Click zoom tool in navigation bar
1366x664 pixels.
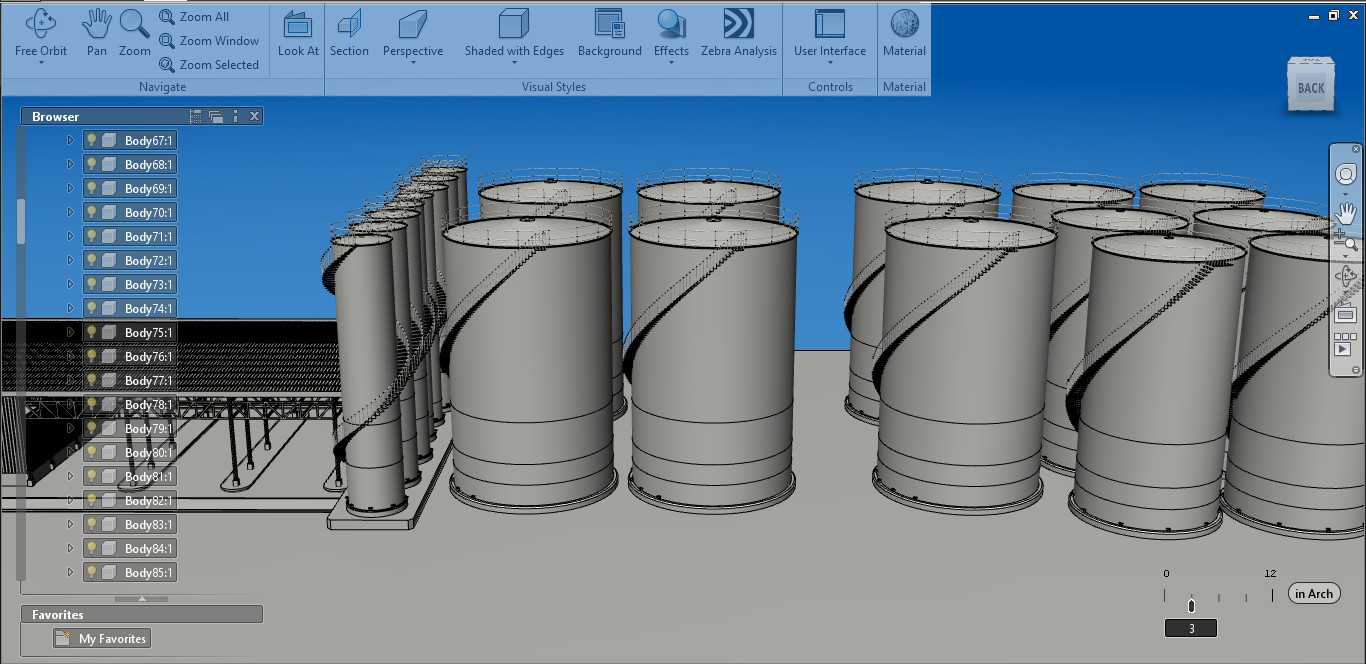(1345, 240)
